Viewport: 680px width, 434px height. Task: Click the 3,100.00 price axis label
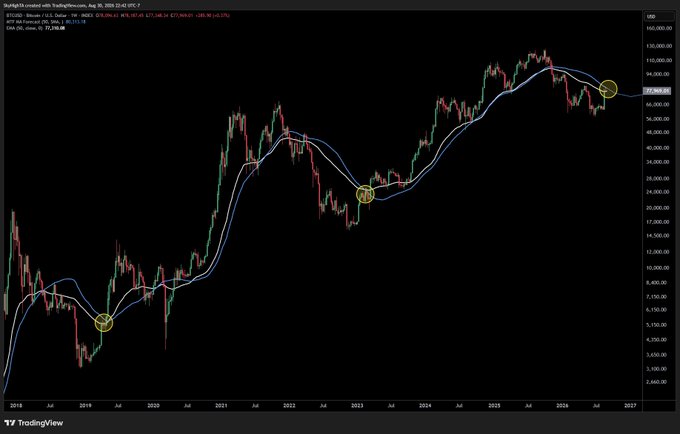pos(658,369)
